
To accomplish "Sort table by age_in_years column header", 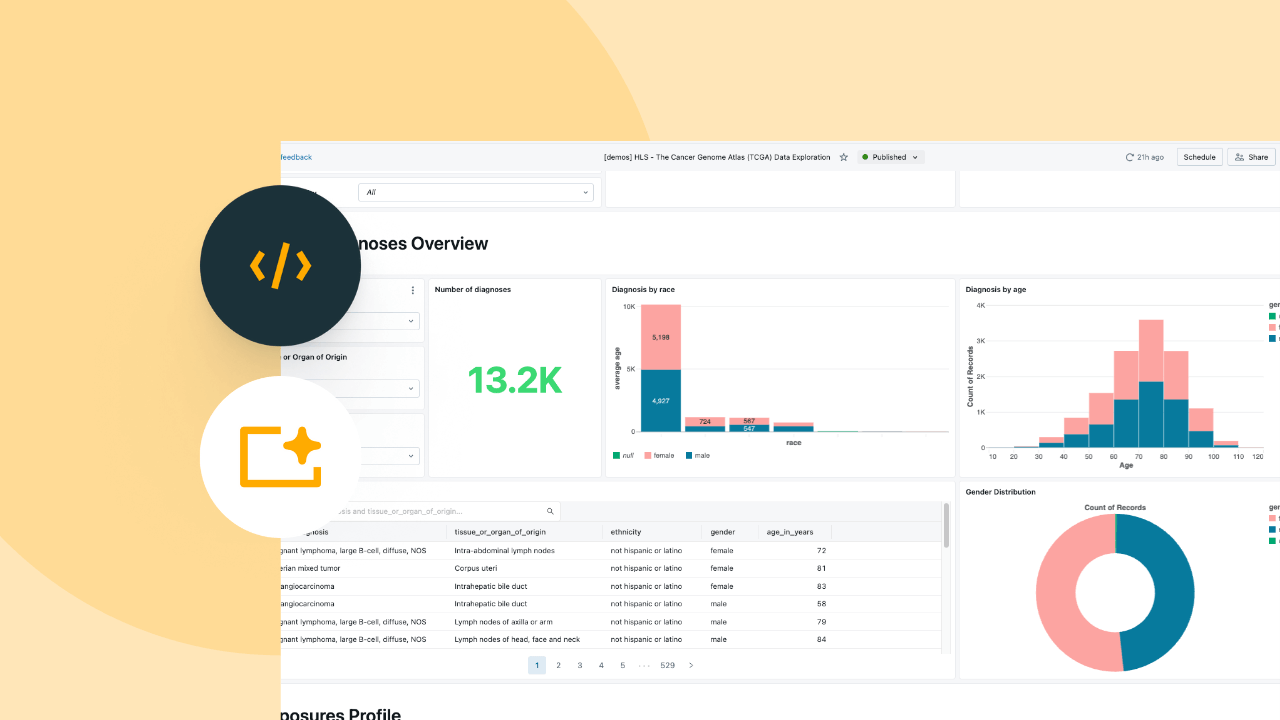I will (x=792, y=532).
